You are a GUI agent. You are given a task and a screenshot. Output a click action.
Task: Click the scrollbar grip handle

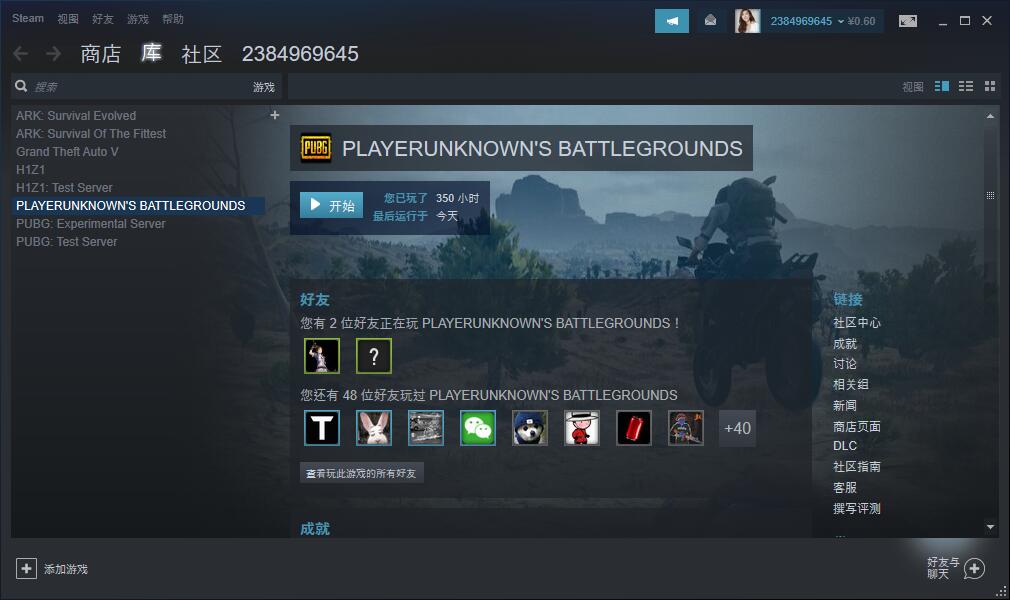[990, 195]
